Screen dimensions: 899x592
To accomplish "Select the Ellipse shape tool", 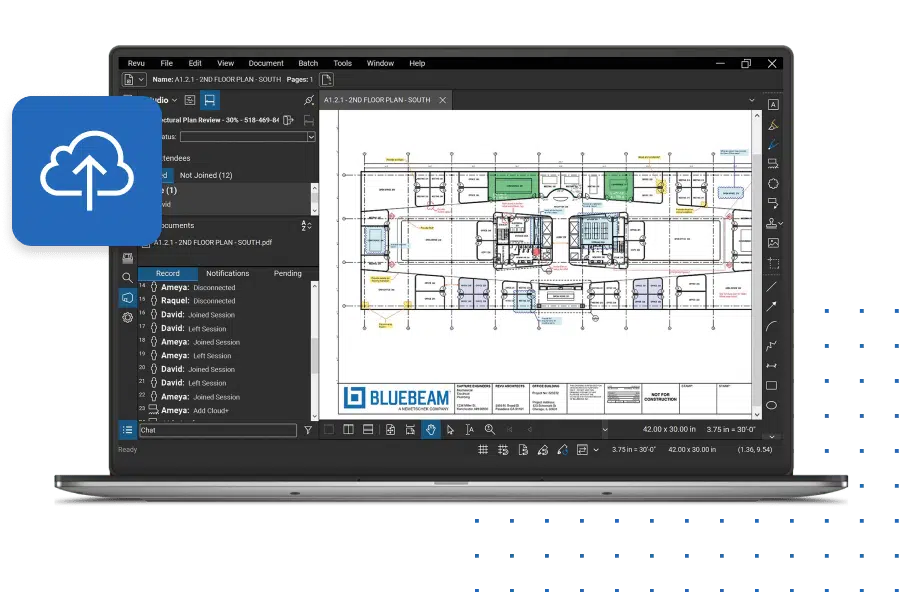I will [x=772, y=405].
